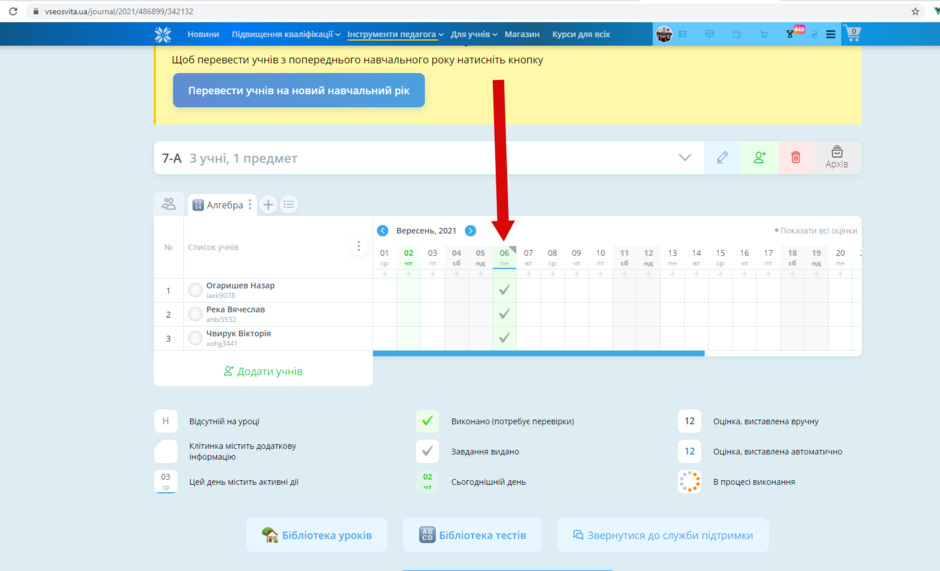This screenshot has height=571, width=940.
Task: Click the red trash delete class icon
Action: click(796, 158)
